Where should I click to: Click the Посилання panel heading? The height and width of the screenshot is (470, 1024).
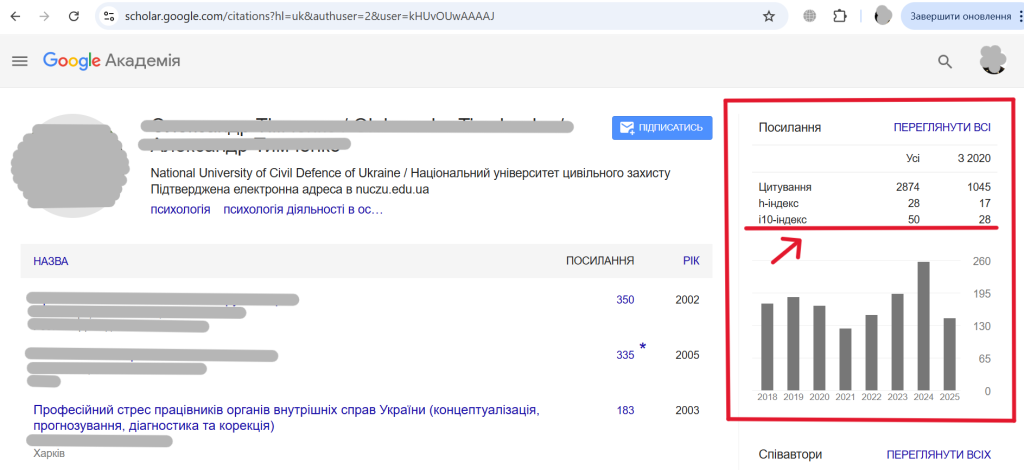tap(790, 127)
